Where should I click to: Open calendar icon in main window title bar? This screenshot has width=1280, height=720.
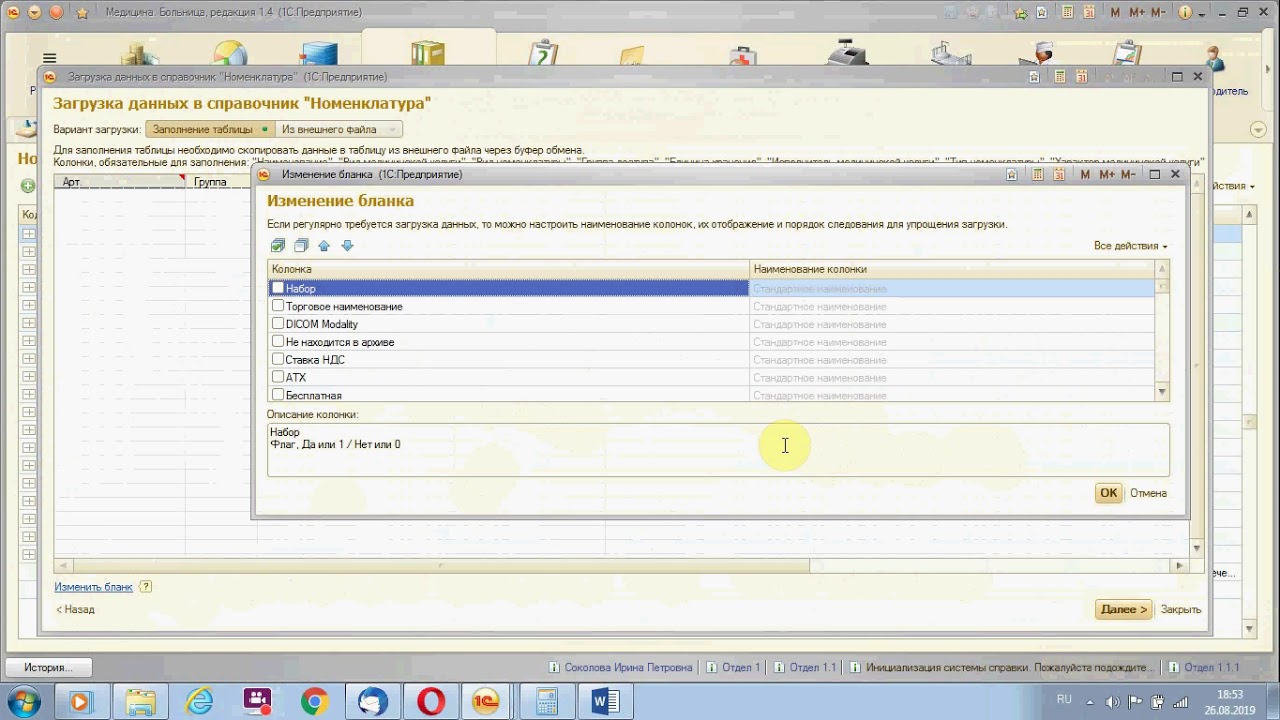coord(1089,12)
